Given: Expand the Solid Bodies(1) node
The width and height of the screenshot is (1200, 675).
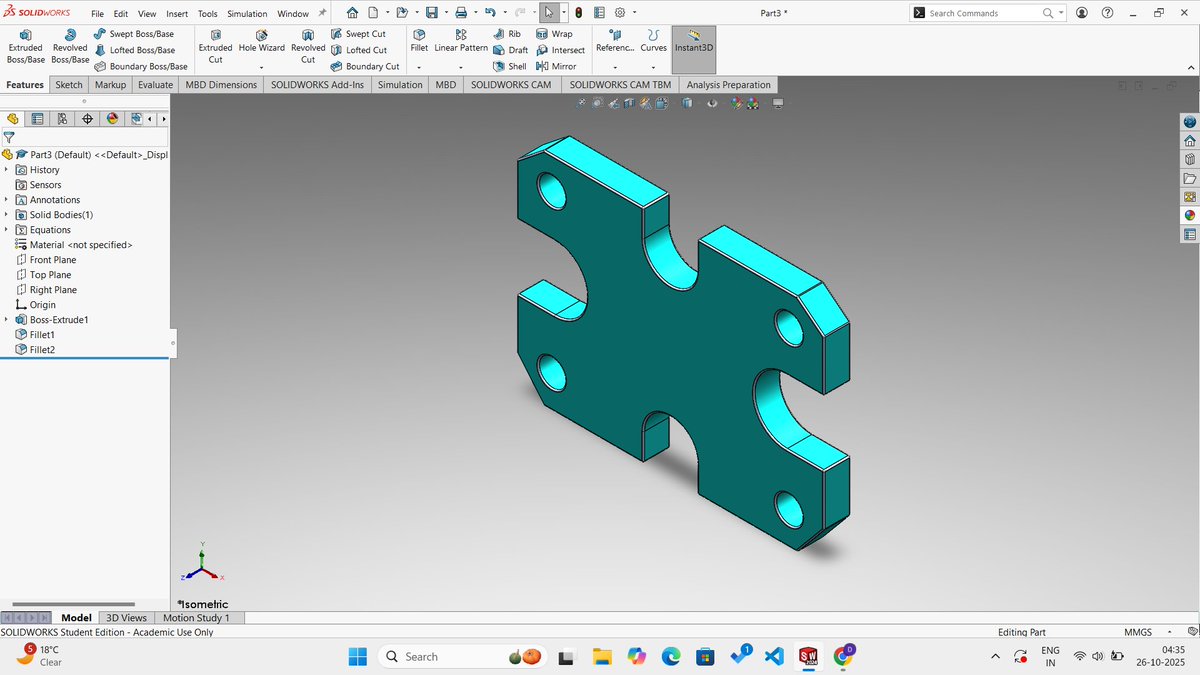Looking at the screenshot, I should click(x=6, y=215).
